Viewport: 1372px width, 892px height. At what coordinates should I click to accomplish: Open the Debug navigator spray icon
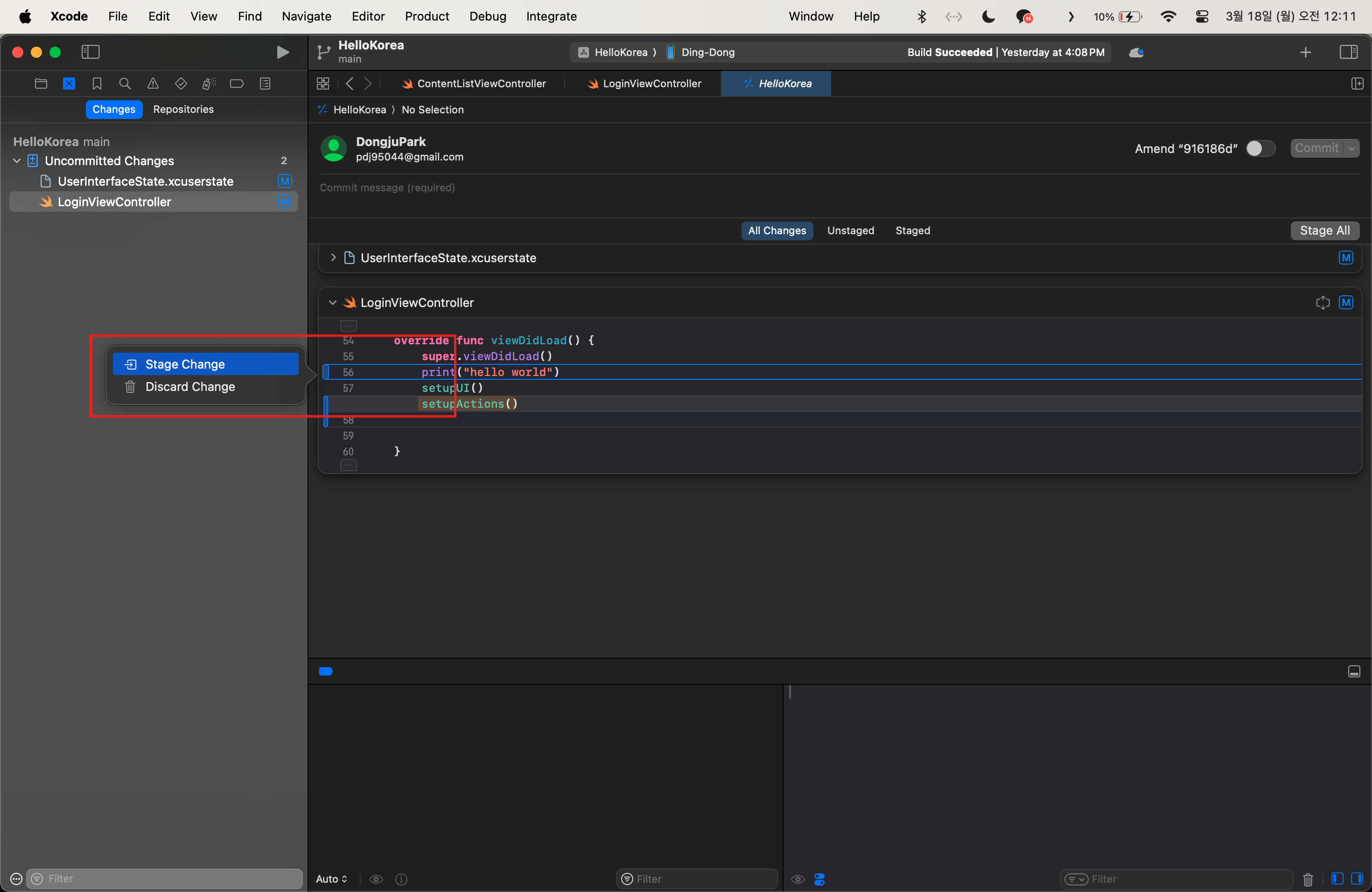click(209, 84)
